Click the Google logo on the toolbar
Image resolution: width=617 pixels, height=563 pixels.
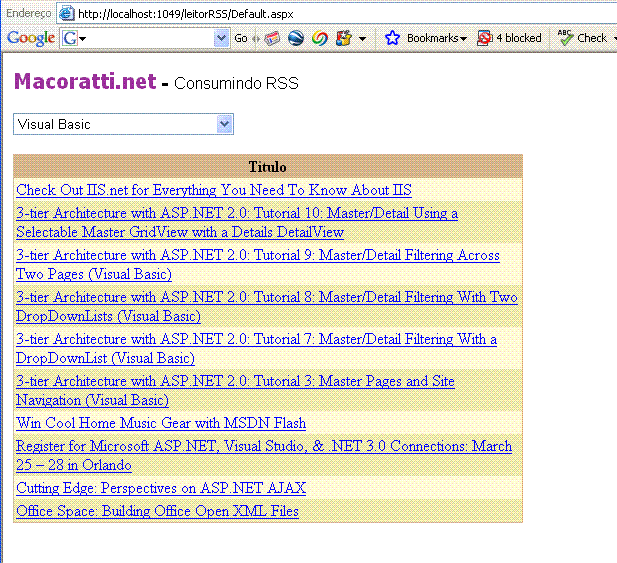[31, 38]
